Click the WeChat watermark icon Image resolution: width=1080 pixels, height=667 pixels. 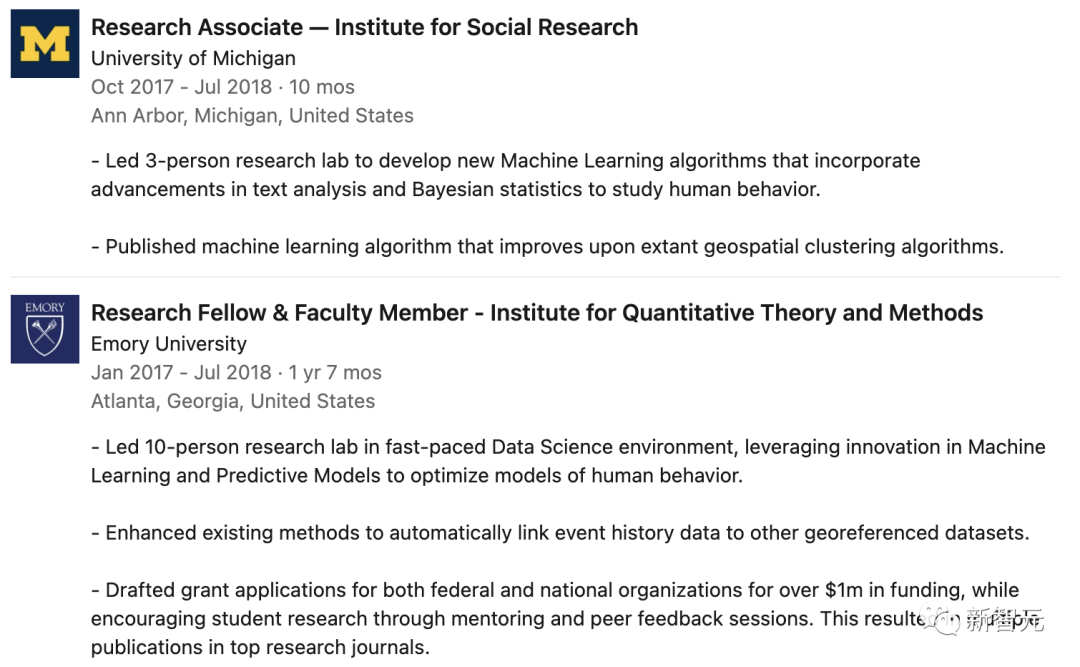tap(944, 621)
